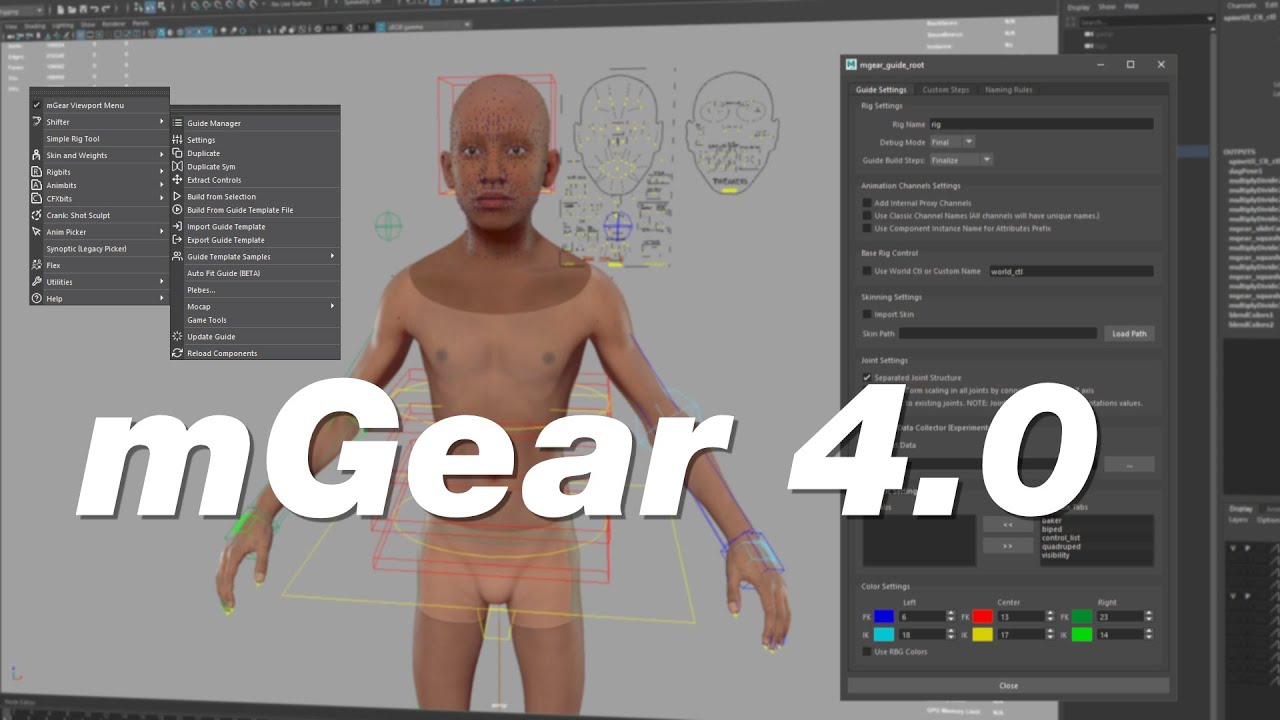Click the << move-left button

(x=1007, y=525)
